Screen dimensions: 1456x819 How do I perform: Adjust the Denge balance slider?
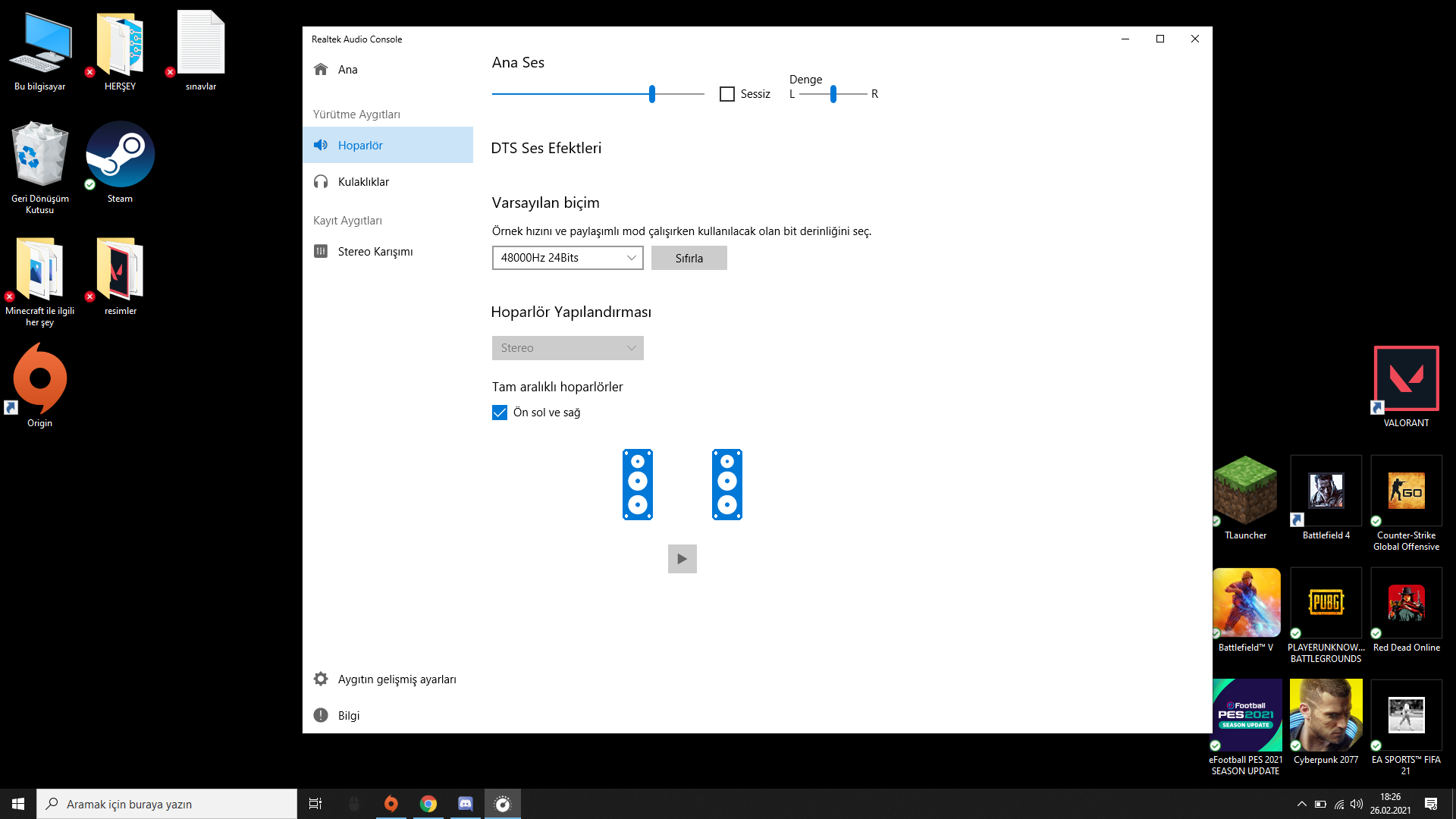(x=833, y=94)
